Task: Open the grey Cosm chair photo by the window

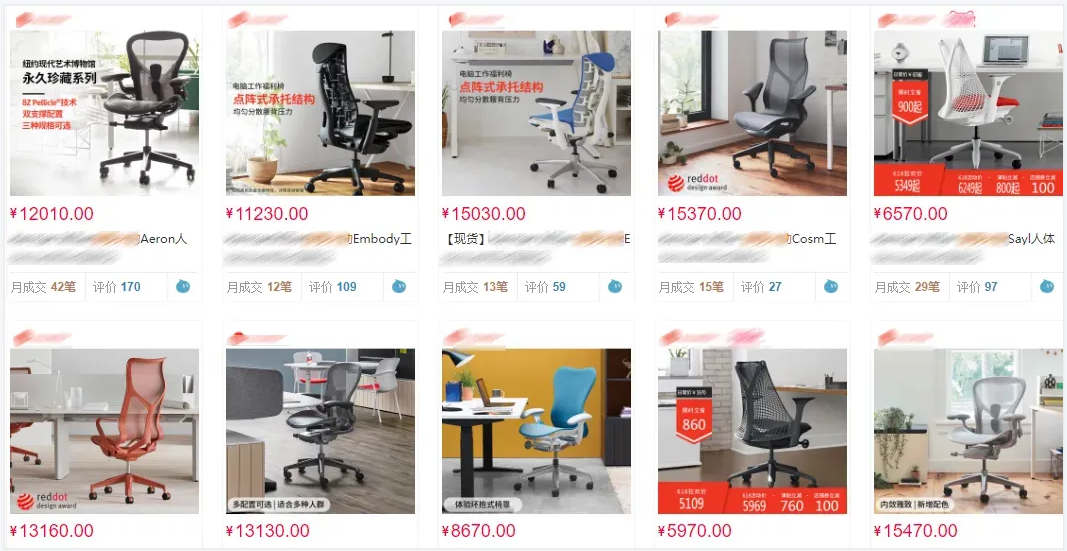Action: [x=752, y=113]
